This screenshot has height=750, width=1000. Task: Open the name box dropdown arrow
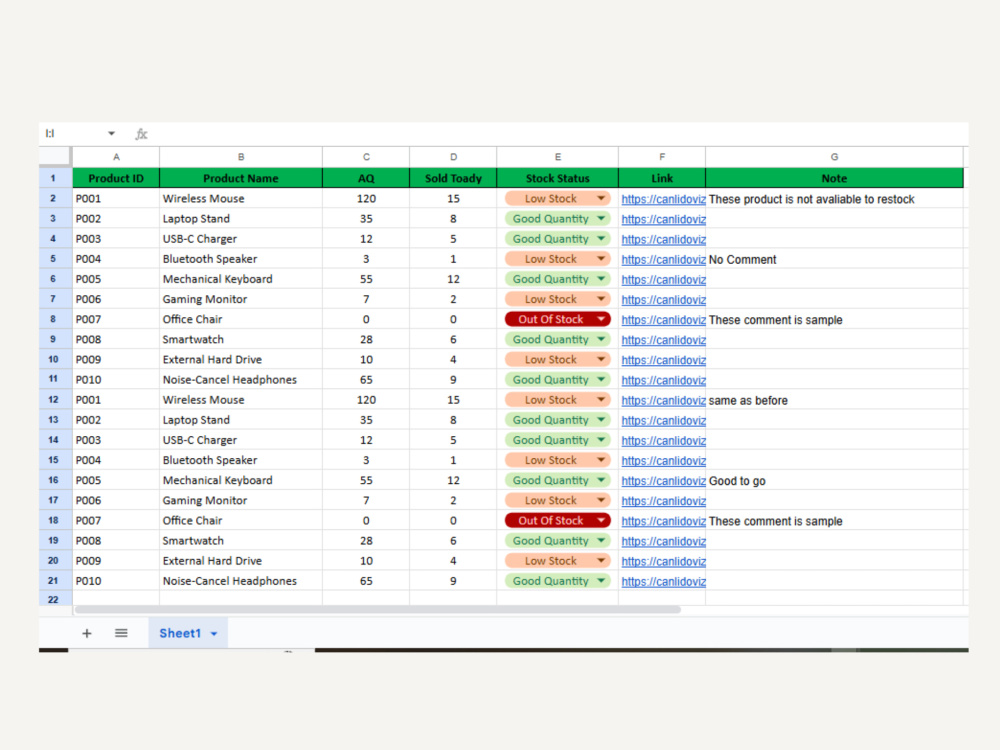point(112,134)
